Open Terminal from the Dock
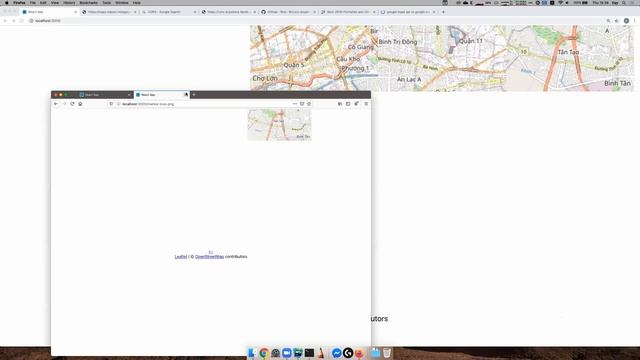 (x=309, y=353)
